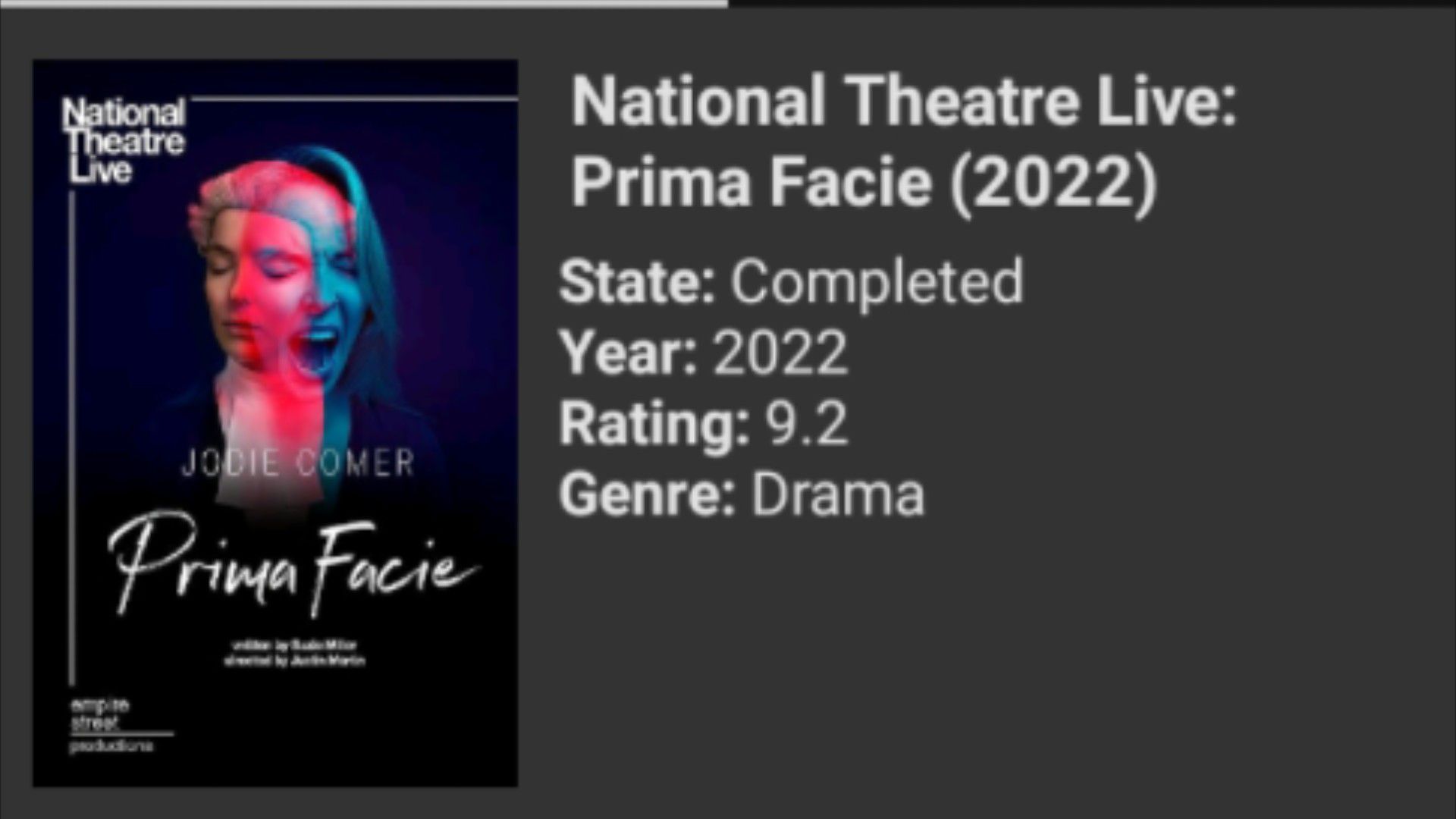Click the Year label
Screen dimensions: 1456x819
pyautogui.click(x=628, y=353)
